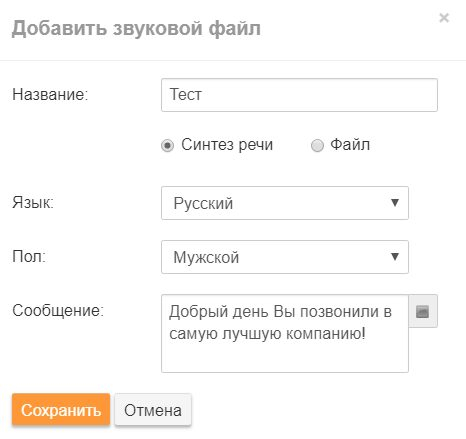Close the Добавить звуковой файл dialog
Viewport: 466px width, 439px height.
point(444,18)
